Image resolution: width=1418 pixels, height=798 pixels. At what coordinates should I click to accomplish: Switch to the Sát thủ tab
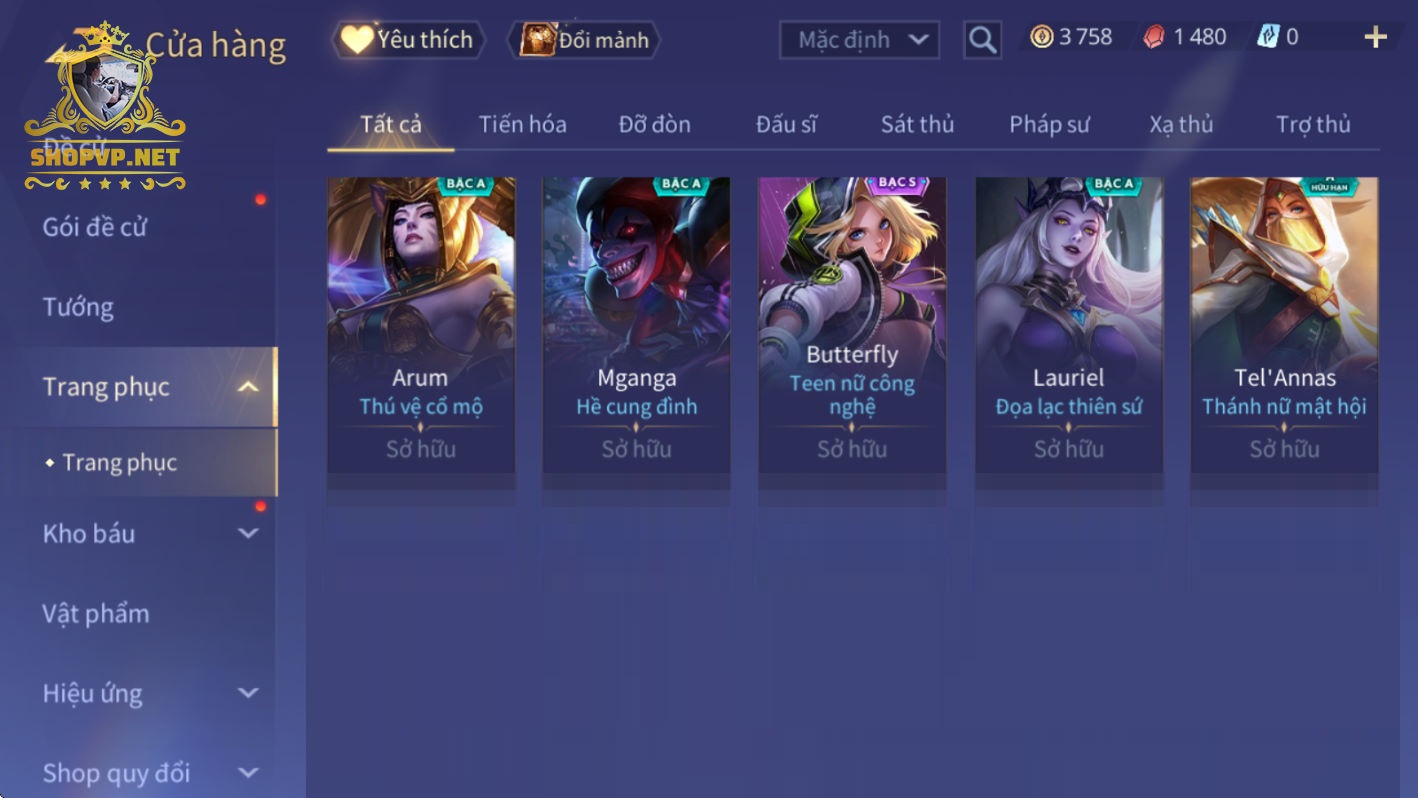(x=917, y=124)
